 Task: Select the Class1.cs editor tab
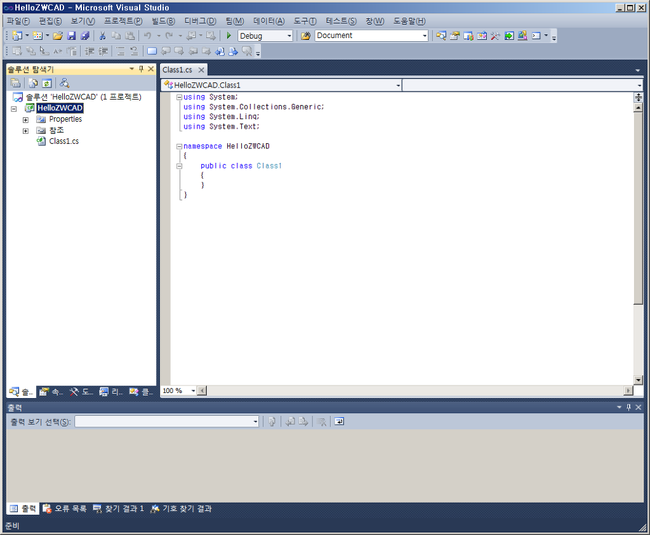(177, 70)
